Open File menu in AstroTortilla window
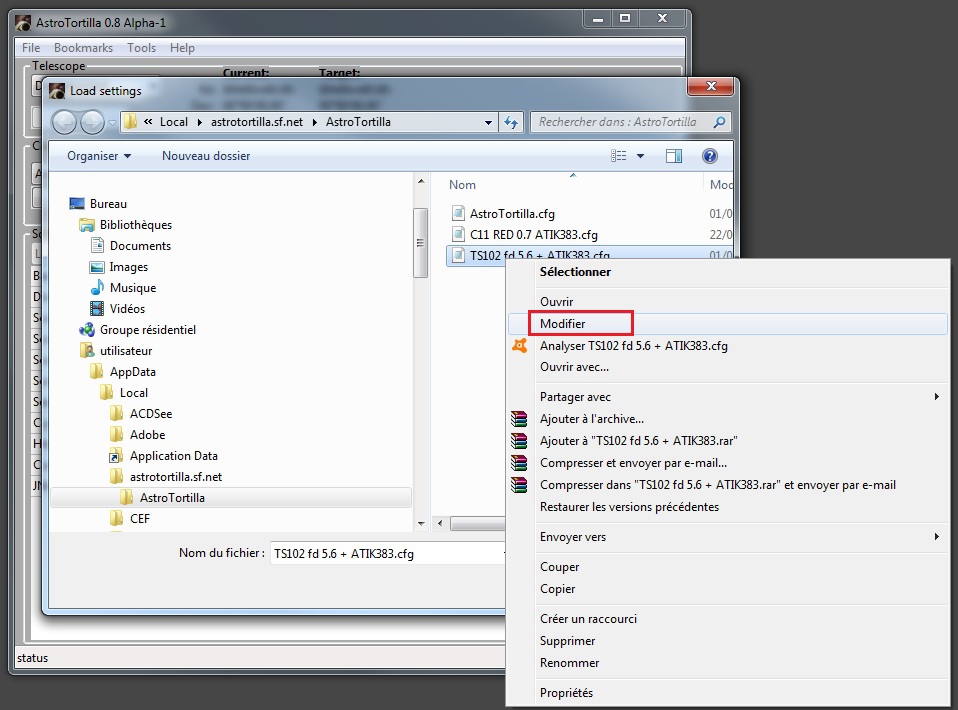This screenshot has height=710, width=958. 31,48
